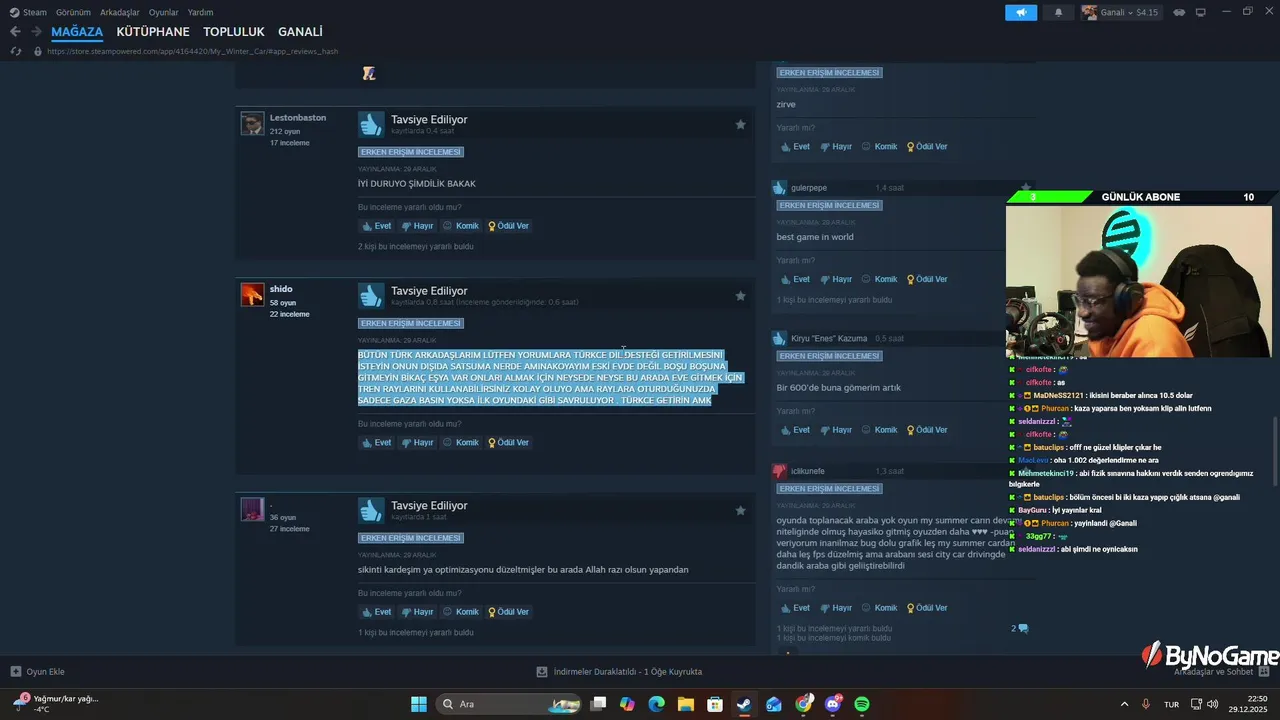This screenshot has height=720, width=1280.
Task: Open comments bubble on iclikunefe's review
Action: click(x=1020, y=629)
